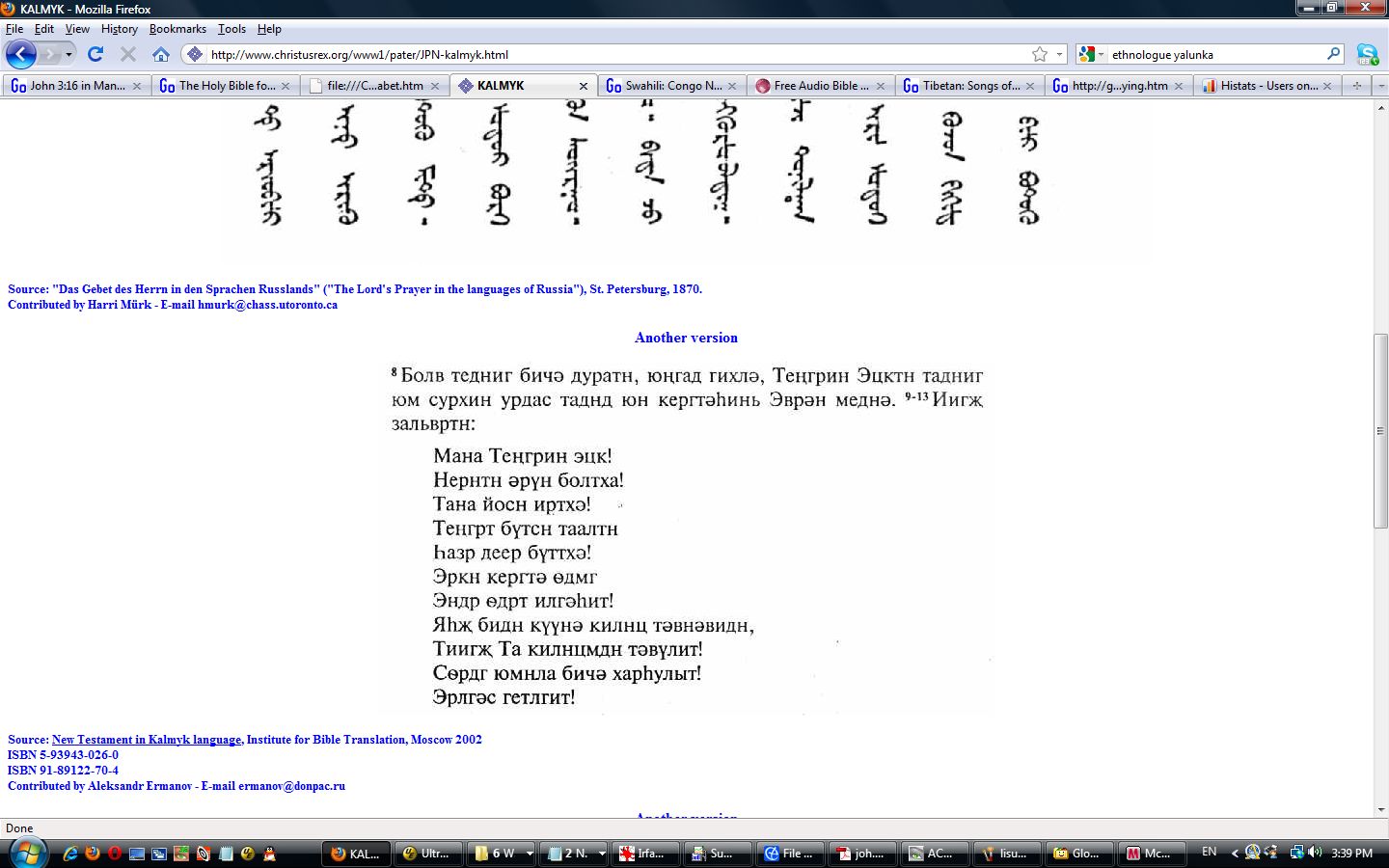Image resolution: width=1389 pixels, height=868 pixels.
Task: Open the Bookmarks menu
Action: tap(177, 29)
